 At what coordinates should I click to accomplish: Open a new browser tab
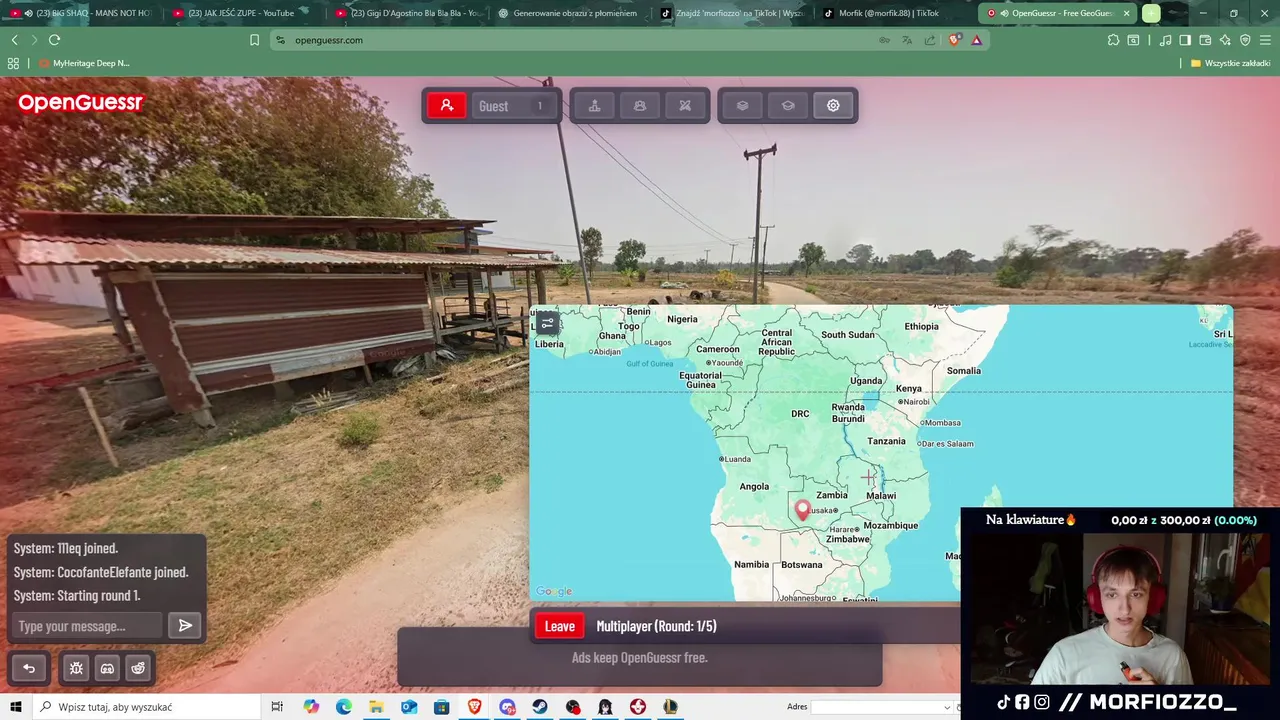point(1151,13)
